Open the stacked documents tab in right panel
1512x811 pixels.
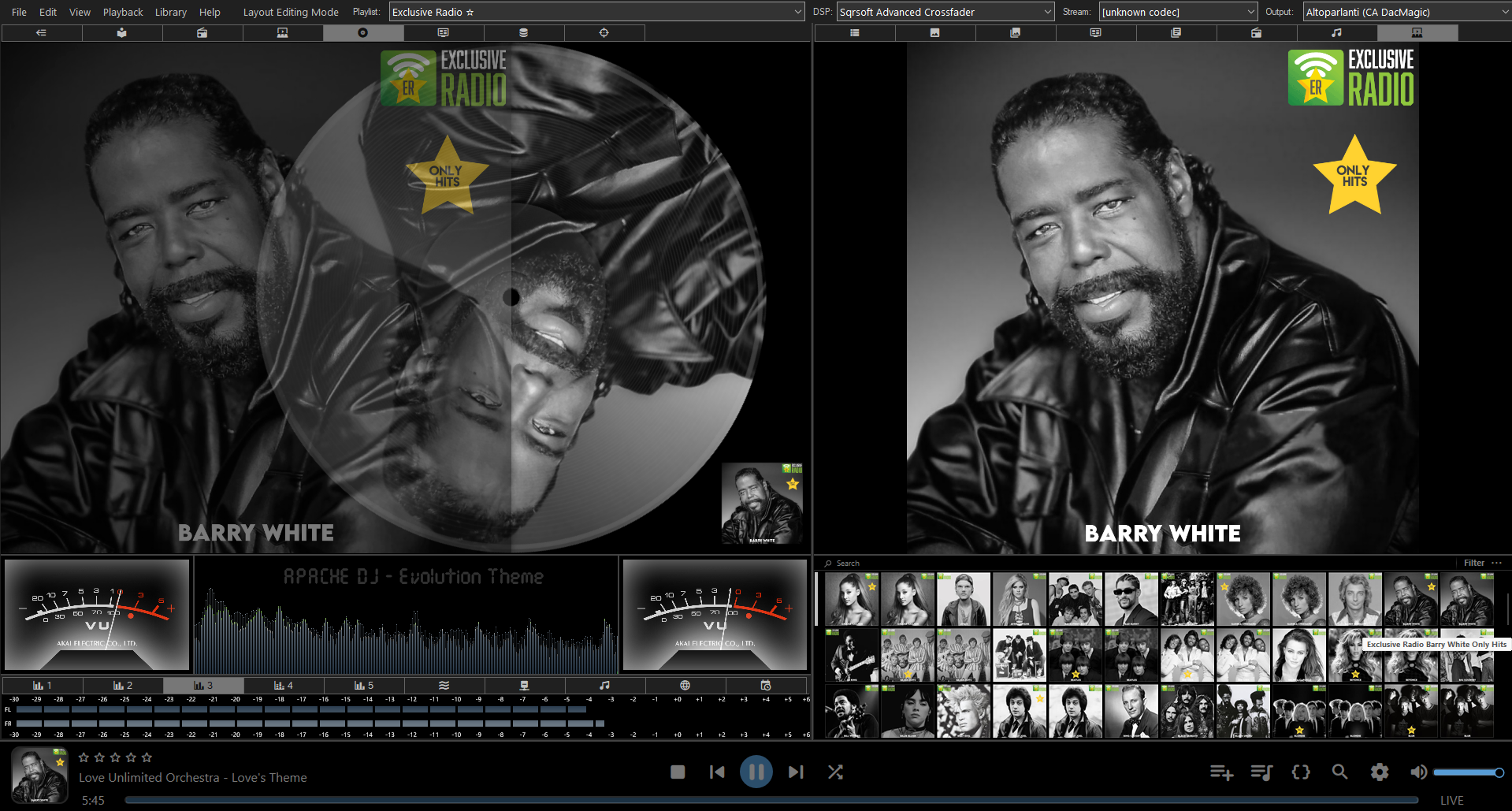[x=1176, y=32]
